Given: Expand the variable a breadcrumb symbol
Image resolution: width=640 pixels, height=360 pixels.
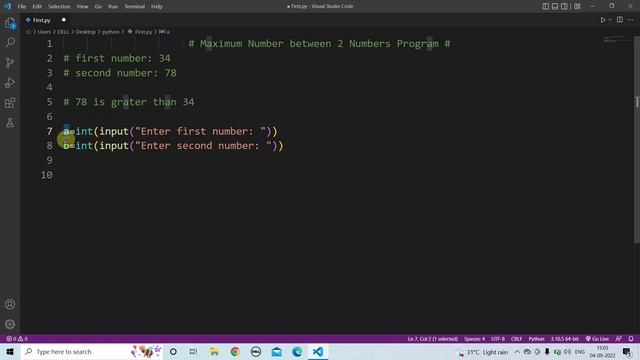Looking at the screenshot, I should 164,32.
